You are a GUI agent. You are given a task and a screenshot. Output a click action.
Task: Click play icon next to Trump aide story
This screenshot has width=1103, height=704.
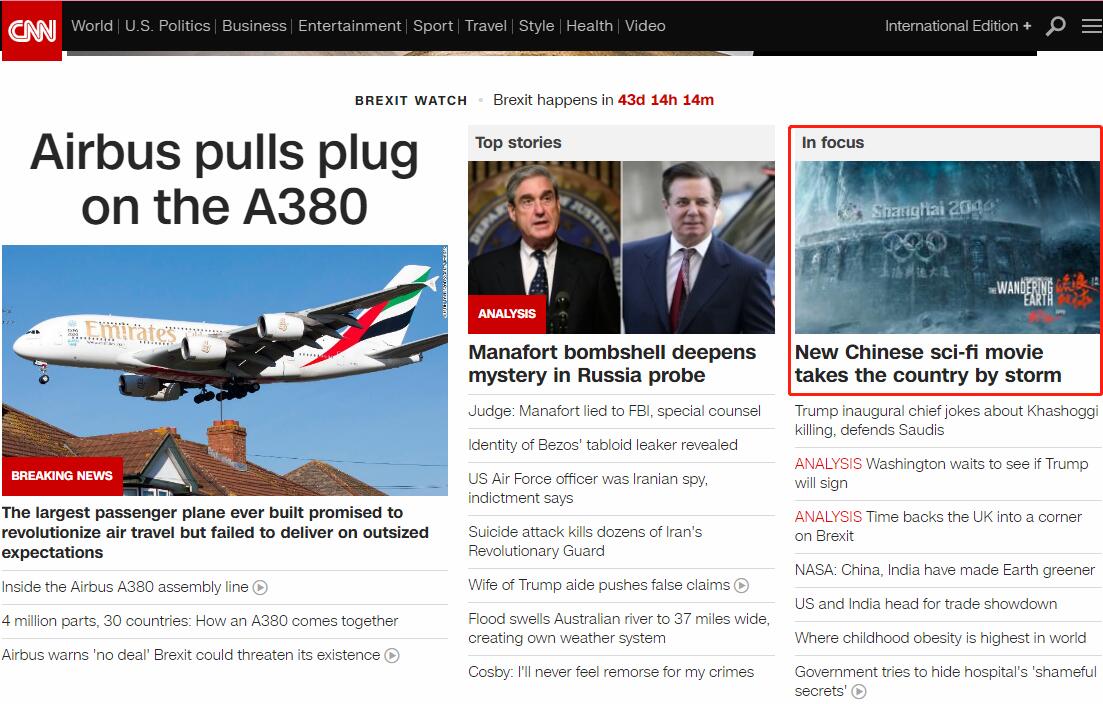(x=741, y=585)
